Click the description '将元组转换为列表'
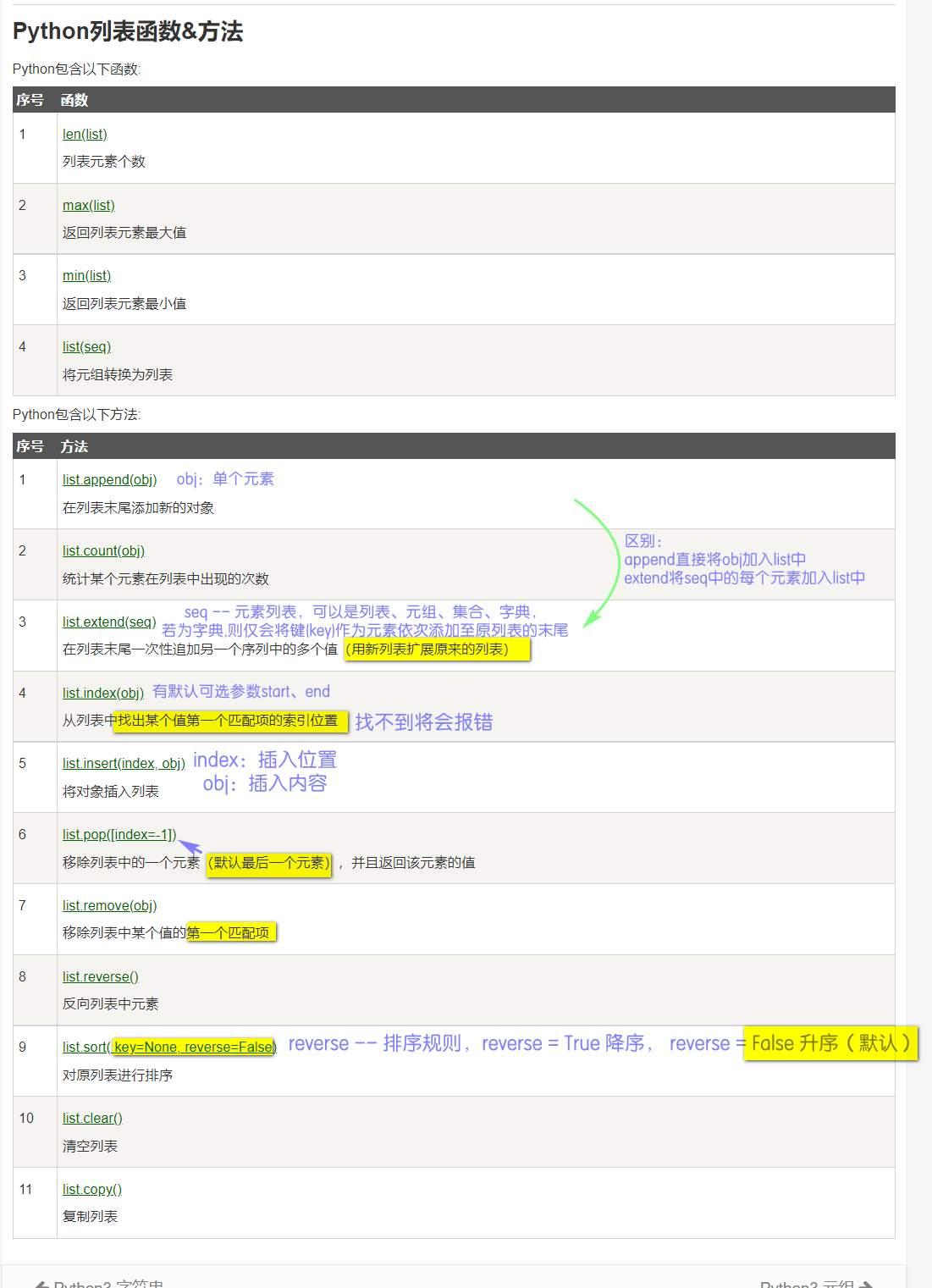 (x=118, y=374)
